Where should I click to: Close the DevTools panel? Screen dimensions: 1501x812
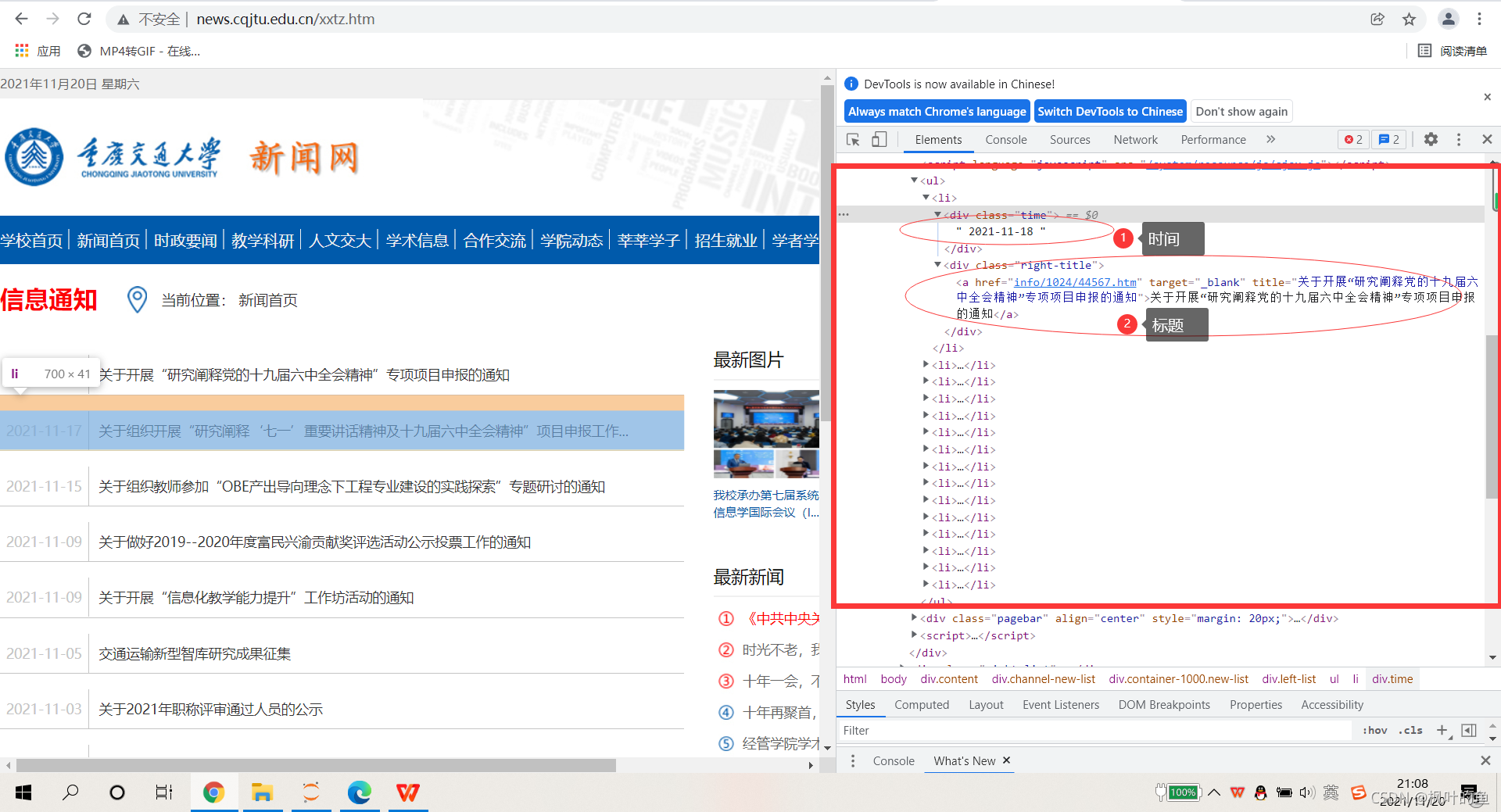[x=1487, y=139]
